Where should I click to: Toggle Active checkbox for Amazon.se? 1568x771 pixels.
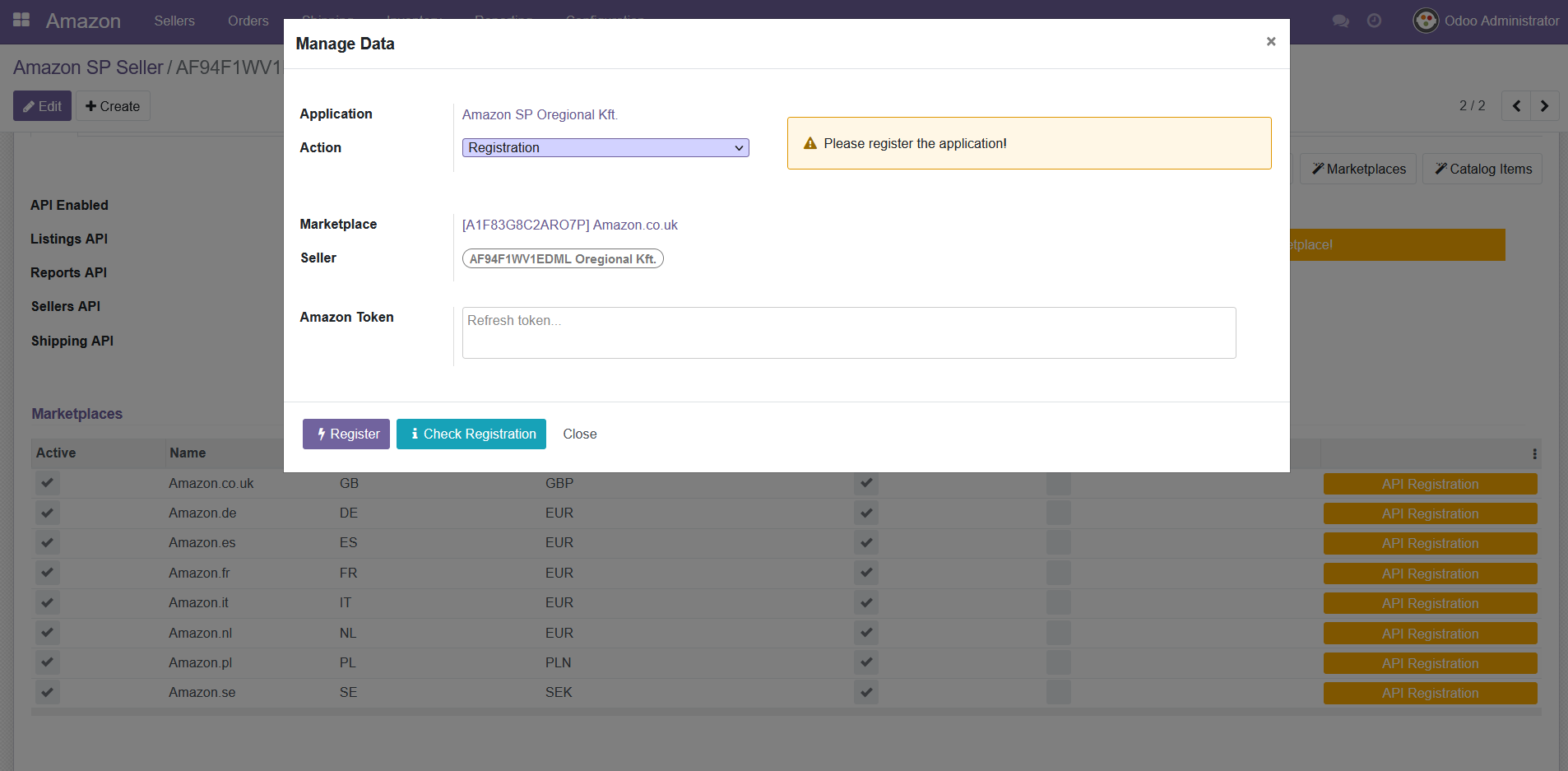48,692
